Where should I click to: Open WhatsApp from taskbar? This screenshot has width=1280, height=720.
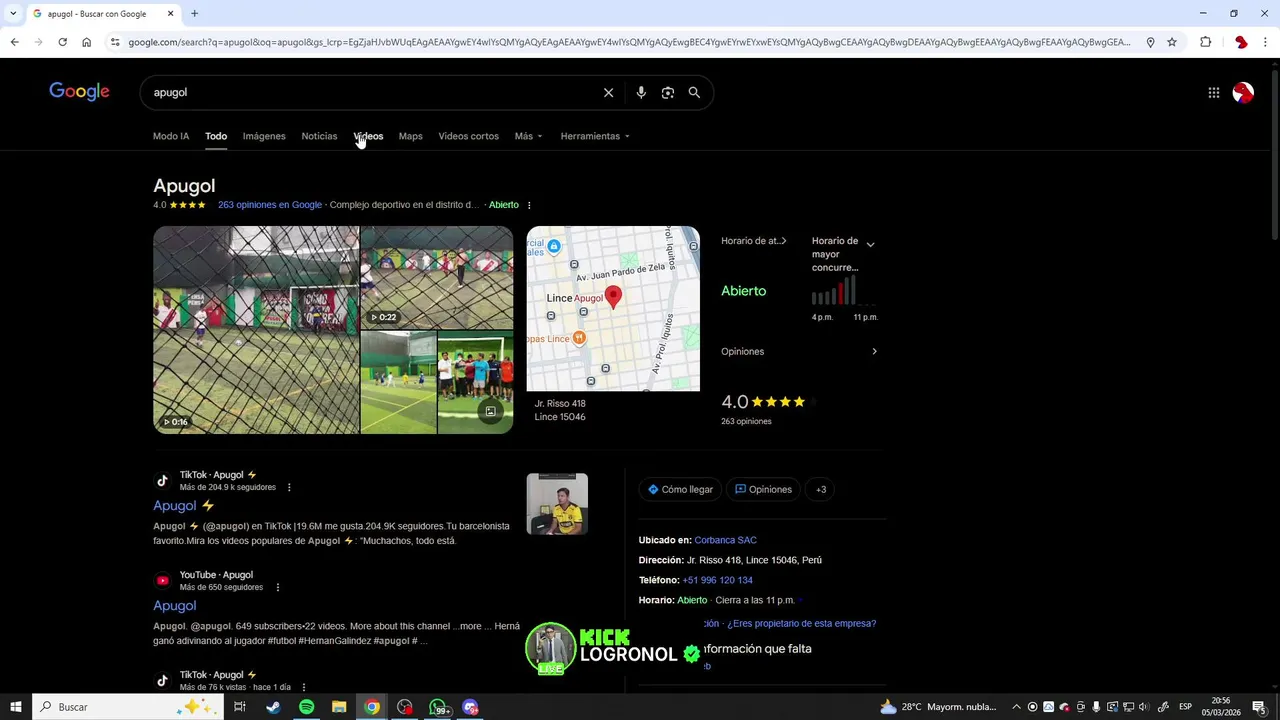(438, 707)
